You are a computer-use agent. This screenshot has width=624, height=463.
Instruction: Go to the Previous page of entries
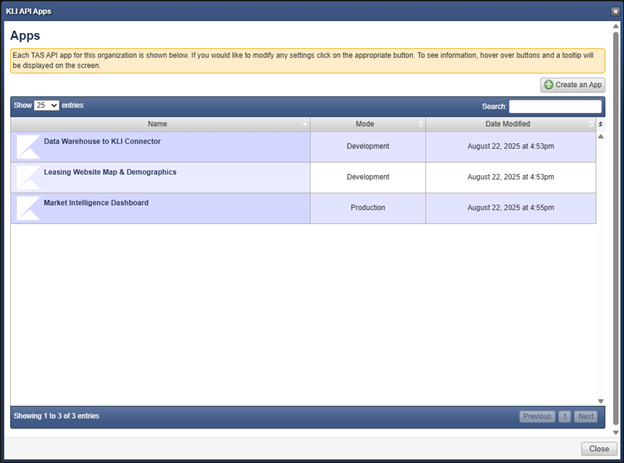(x=537, y=416)
